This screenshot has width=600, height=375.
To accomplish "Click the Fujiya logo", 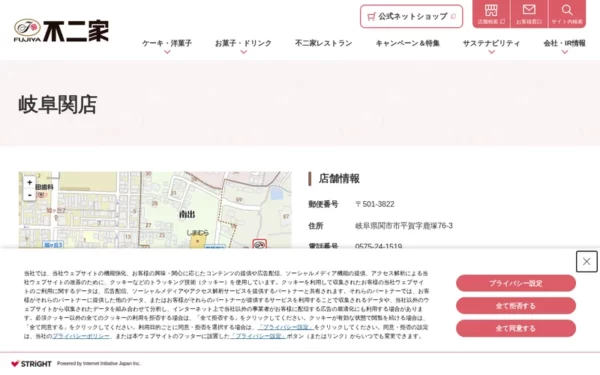I will [x=61, y=30].
